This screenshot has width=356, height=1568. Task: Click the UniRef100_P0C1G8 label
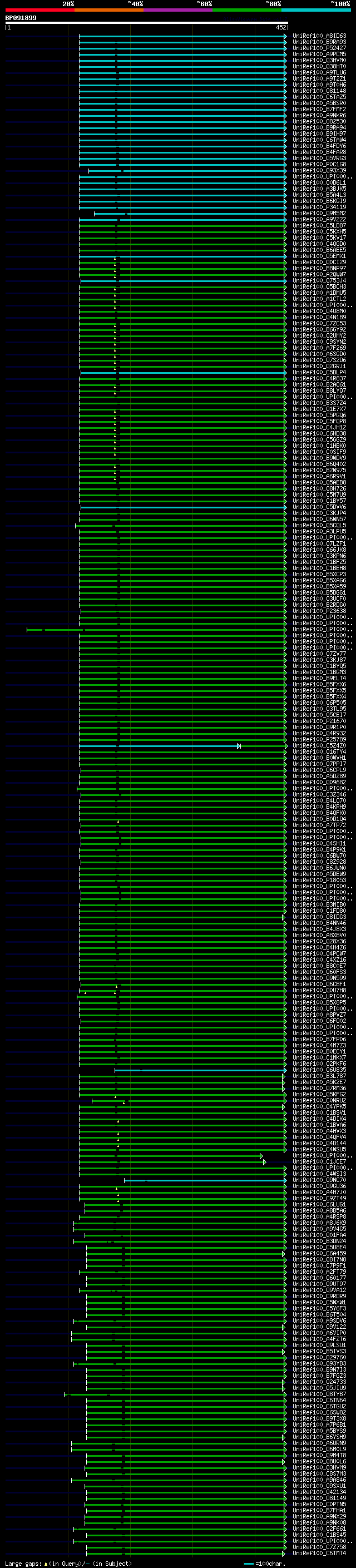(319, 164)
